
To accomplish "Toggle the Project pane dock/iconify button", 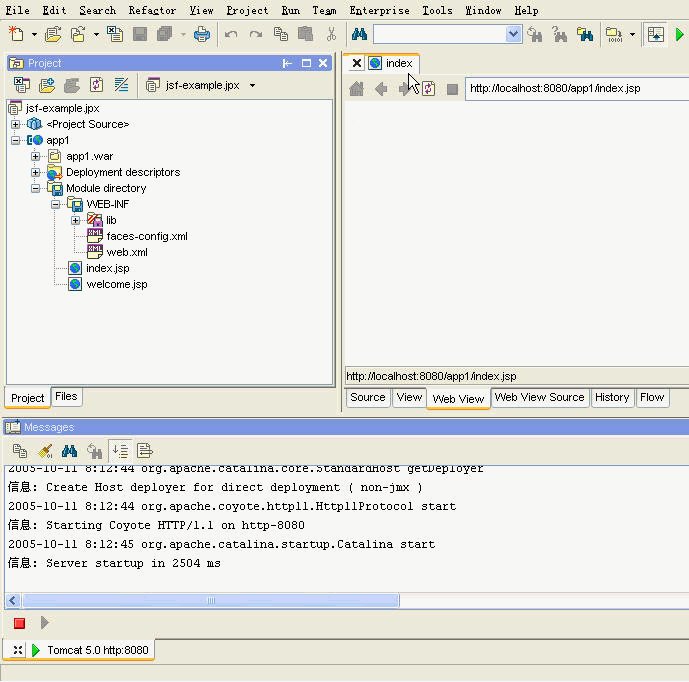I will (x=287, y=63).
